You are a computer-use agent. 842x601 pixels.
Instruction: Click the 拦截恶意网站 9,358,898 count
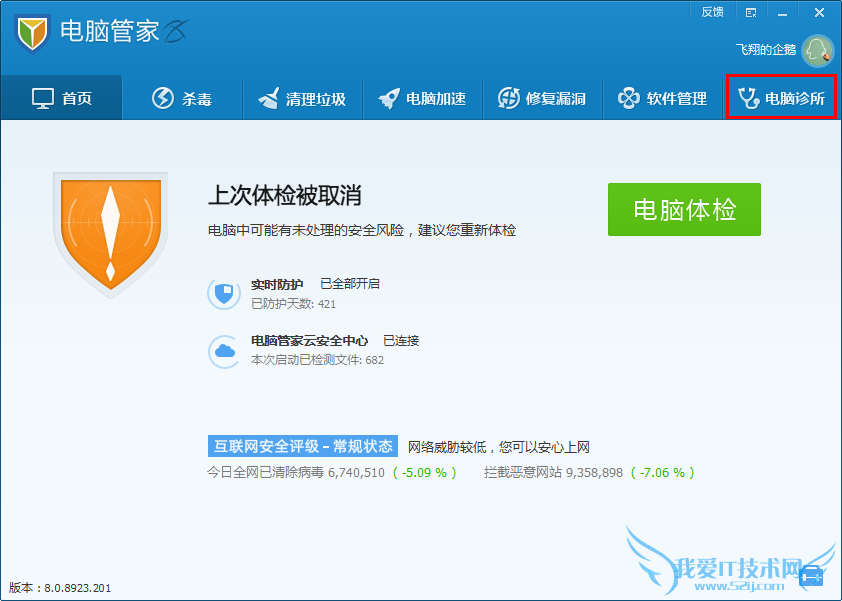pyautogui.click(x=553, y=473)
